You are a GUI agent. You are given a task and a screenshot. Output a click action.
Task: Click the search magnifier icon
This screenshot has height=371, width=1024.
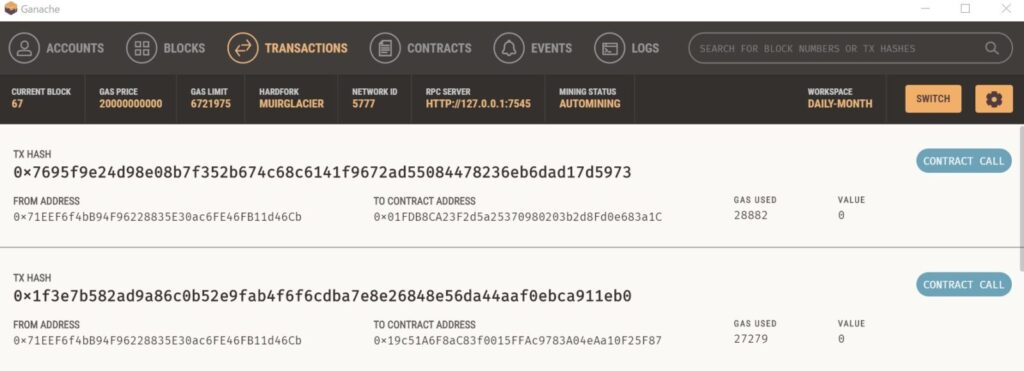pyautogui.click(x=992, y=48)
